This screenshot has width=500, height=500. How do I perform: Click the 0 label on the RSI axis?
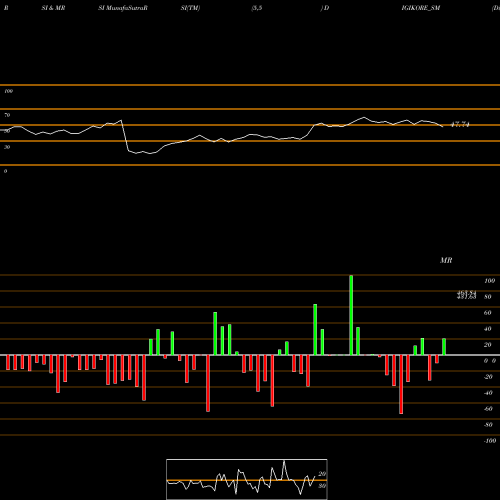5,171
